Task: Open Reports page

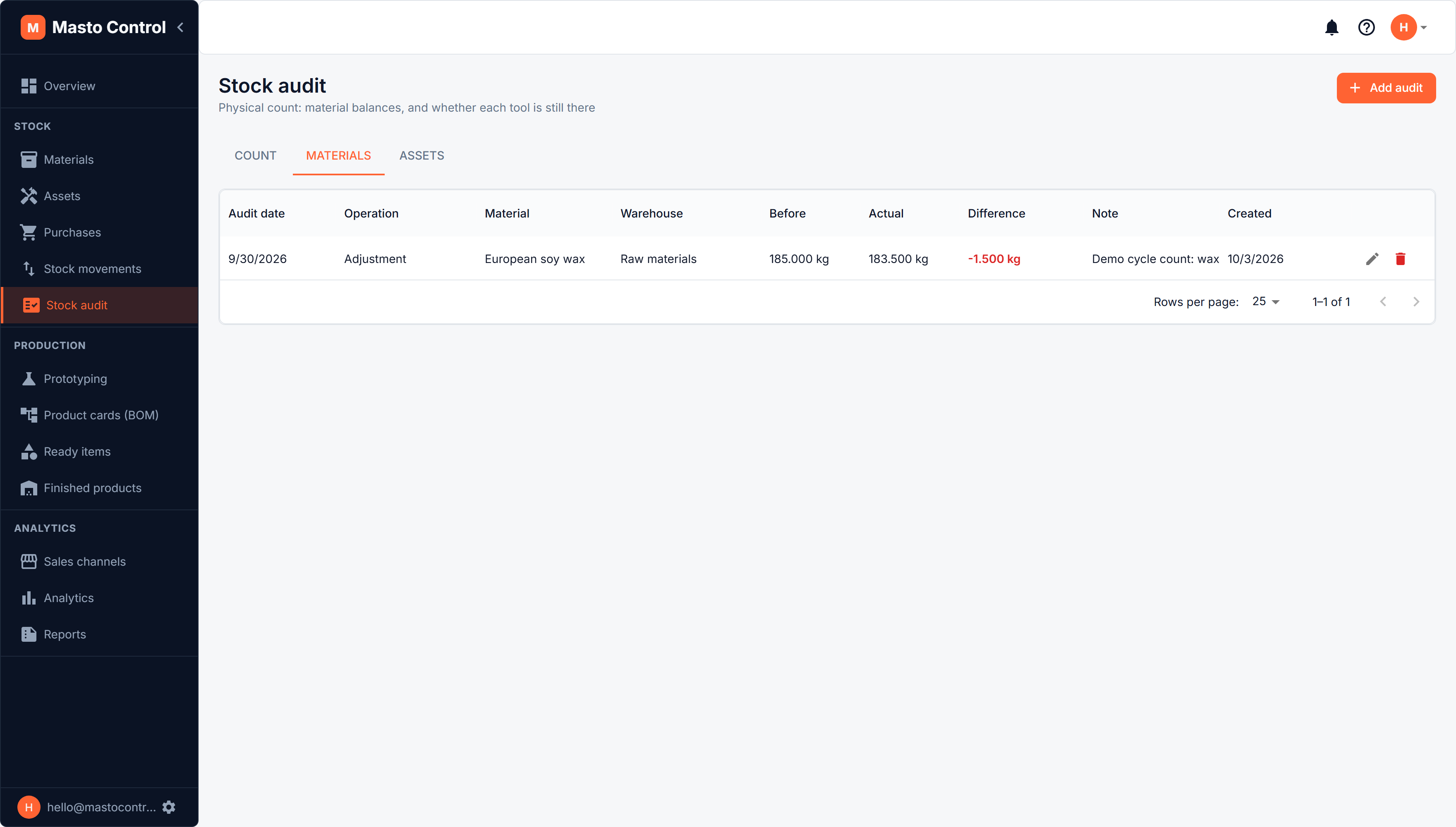Action: click(x=99, y=634)
